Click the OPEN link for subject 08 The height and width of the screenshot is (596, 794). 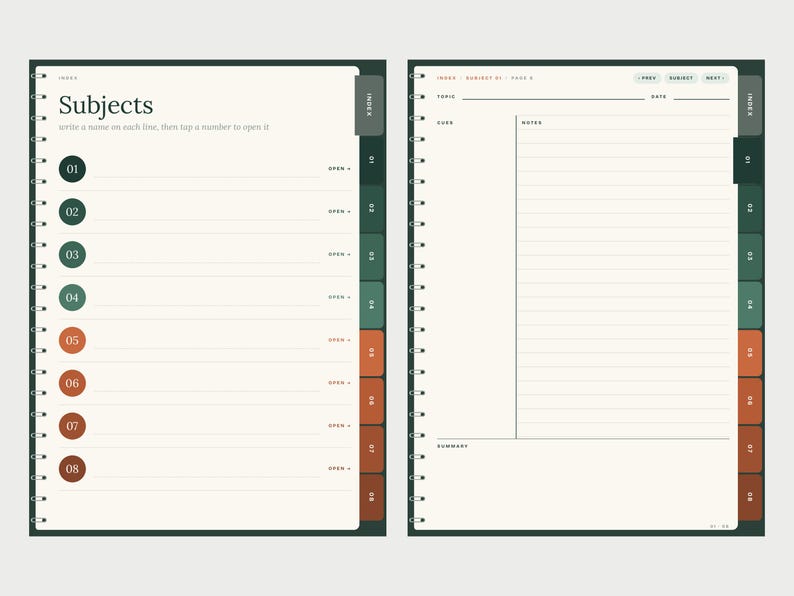[339, 468]
